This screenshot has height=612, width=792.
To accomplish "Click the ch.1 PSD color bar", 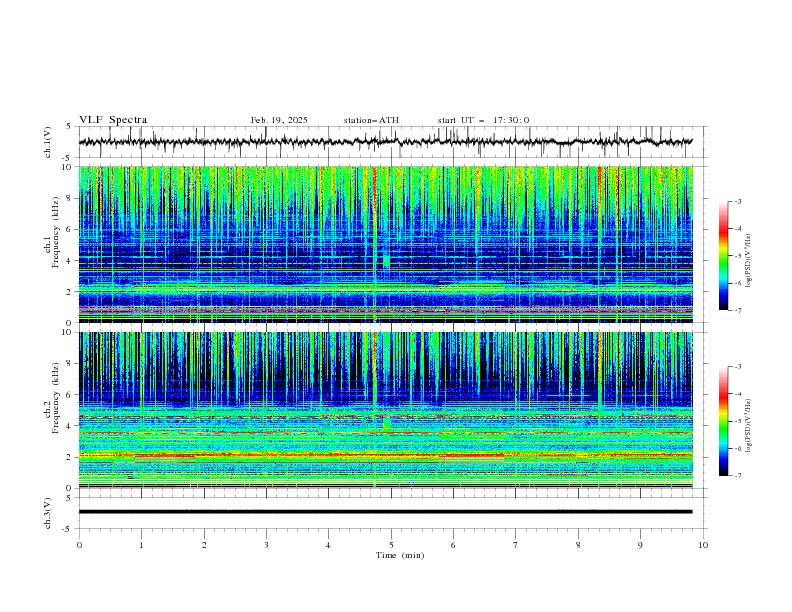I will pos(723,256).
